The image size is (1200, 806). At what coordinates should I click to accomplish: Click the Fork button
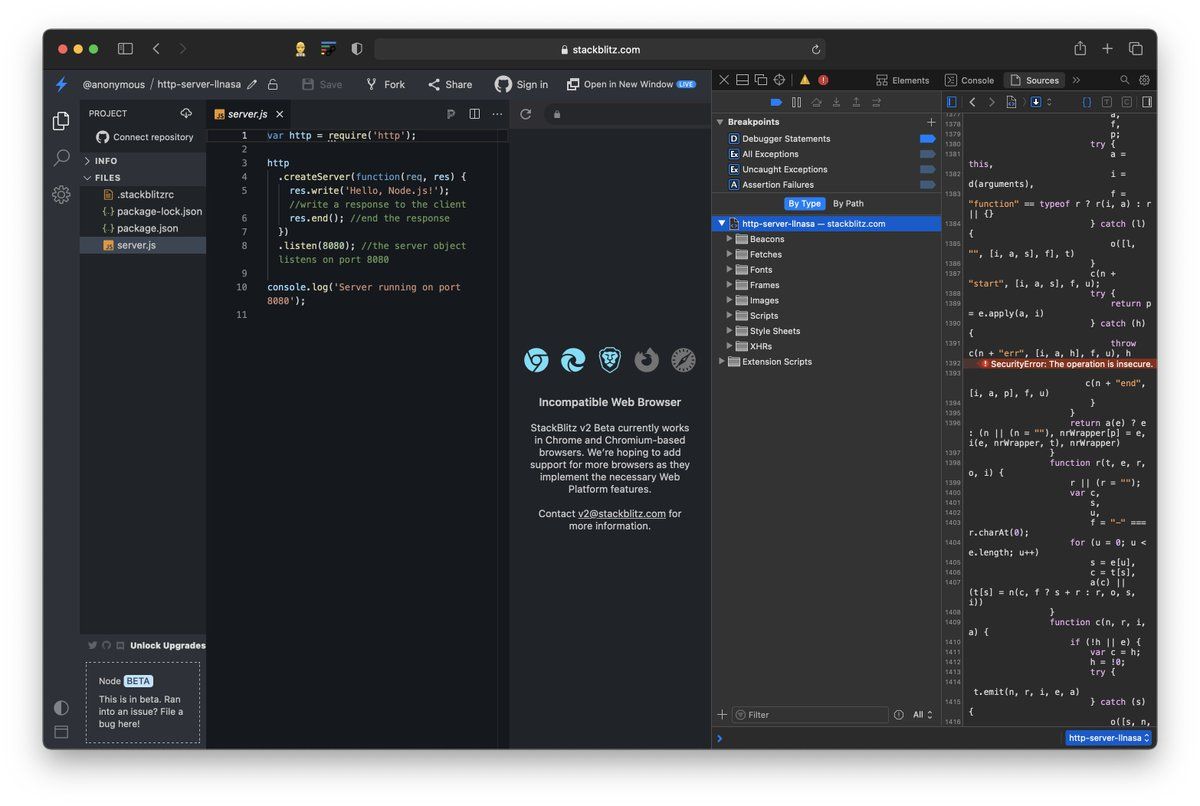385,85
